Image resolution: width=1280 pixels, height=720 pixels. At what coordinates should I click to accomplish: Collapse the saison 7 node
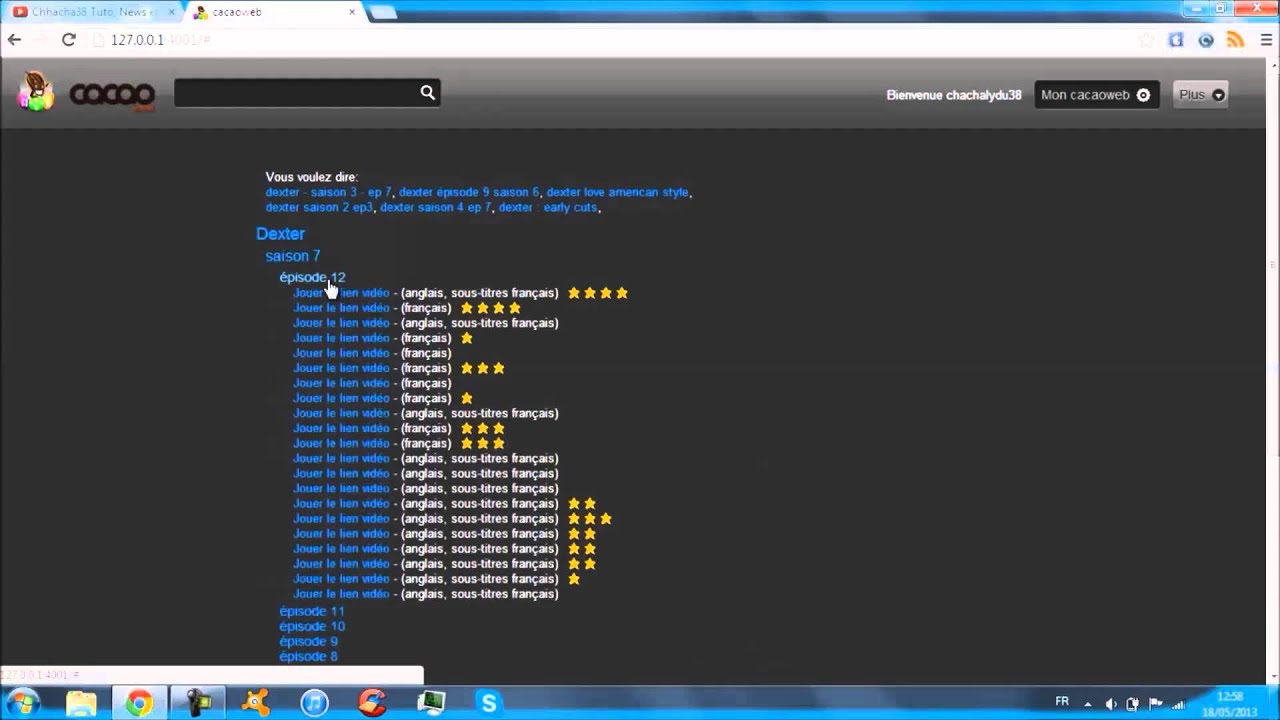click(293, 256)
